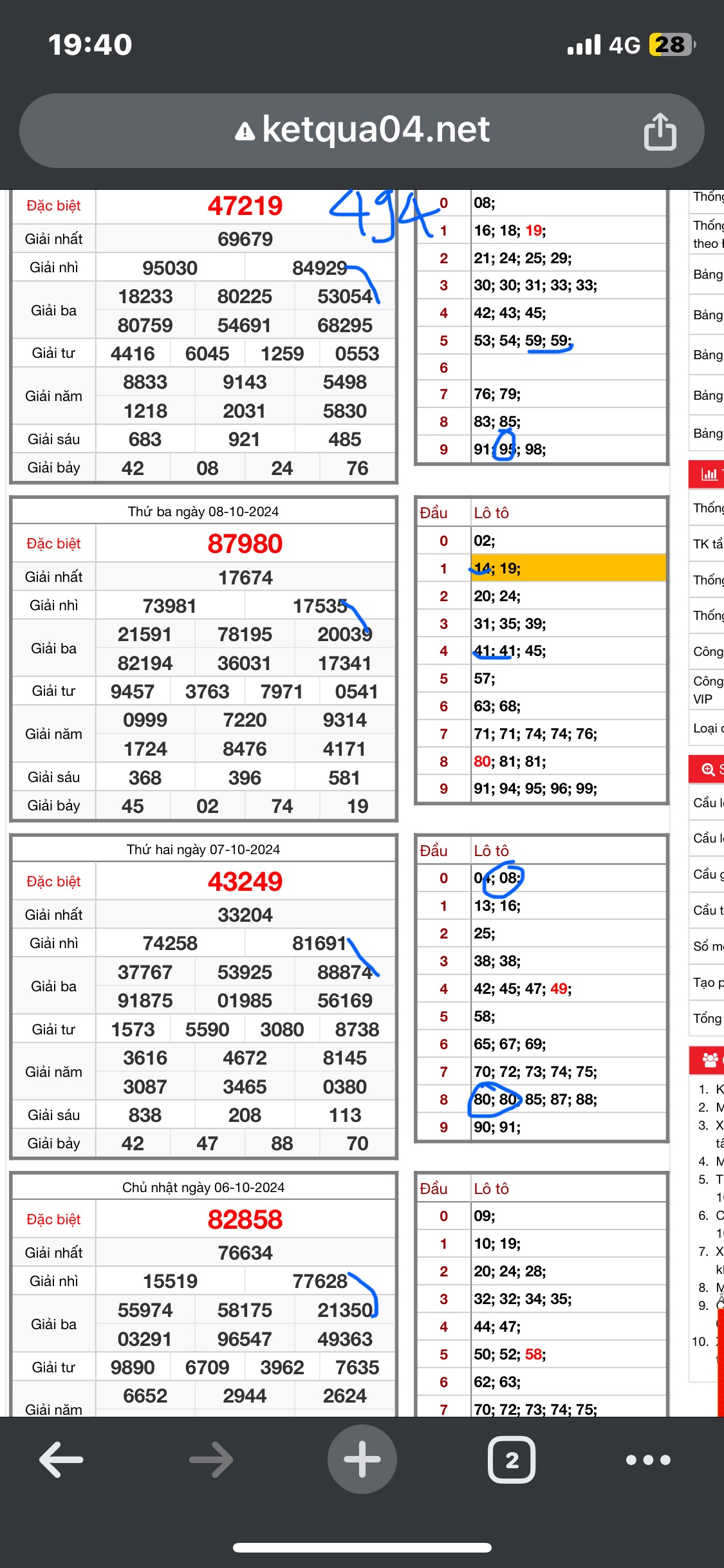Tap the 'Thứ ba ngày 08-10-2024' header
The width and height of the screenshot is (724, 1568).
click(203, 512)
